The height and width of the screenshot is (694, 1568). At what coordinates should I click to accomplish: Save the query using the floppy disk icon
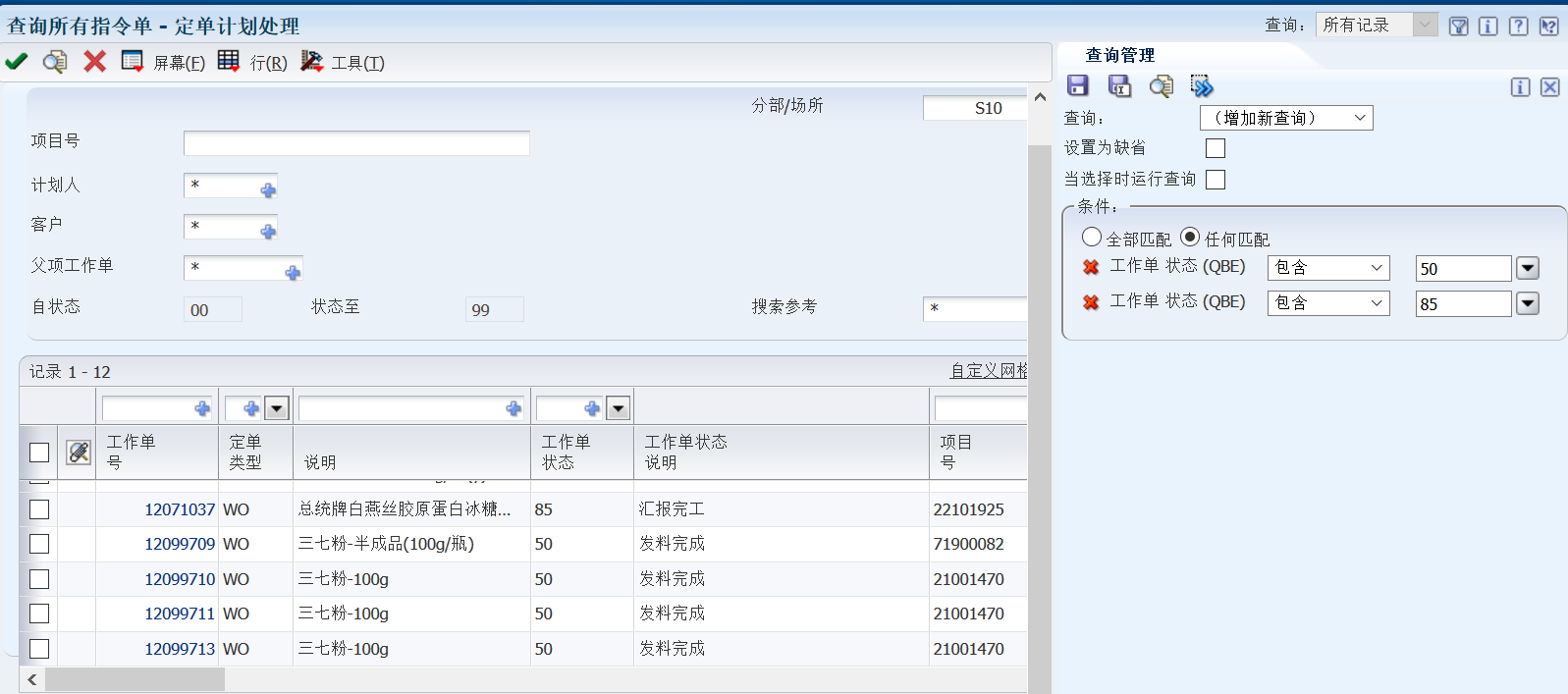click(x=1078, y=86)
